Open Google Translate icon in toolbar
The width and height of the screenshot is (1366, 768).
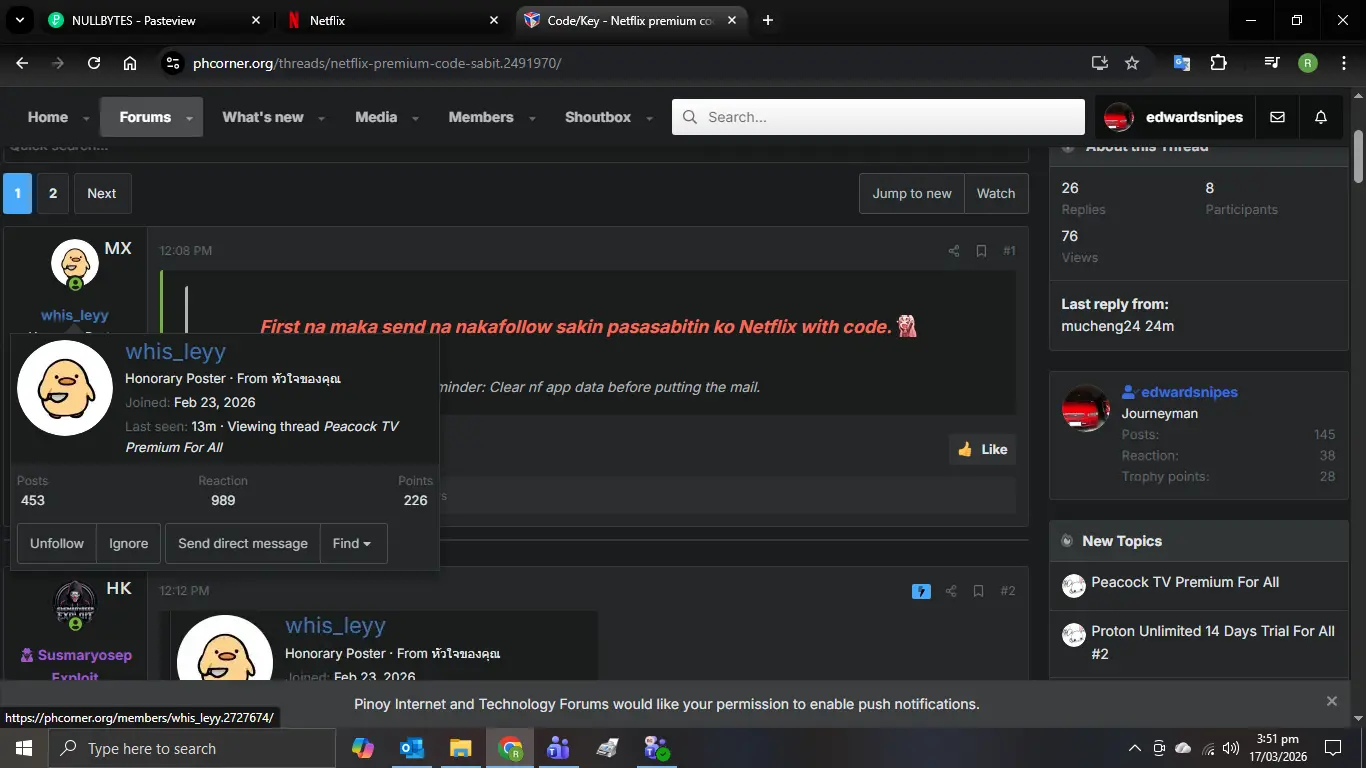pos(1182,63)
